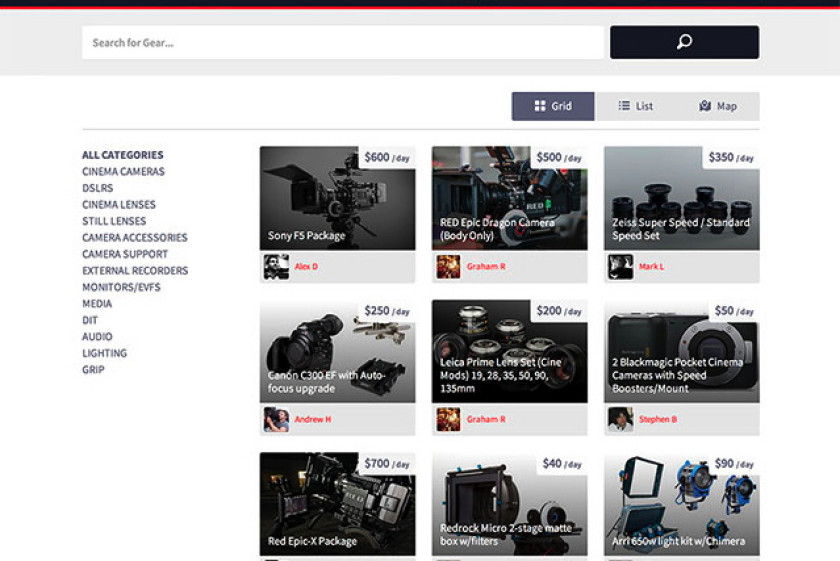Filter by Media category
The image size is (840, 561).
[x=97, y=304]
